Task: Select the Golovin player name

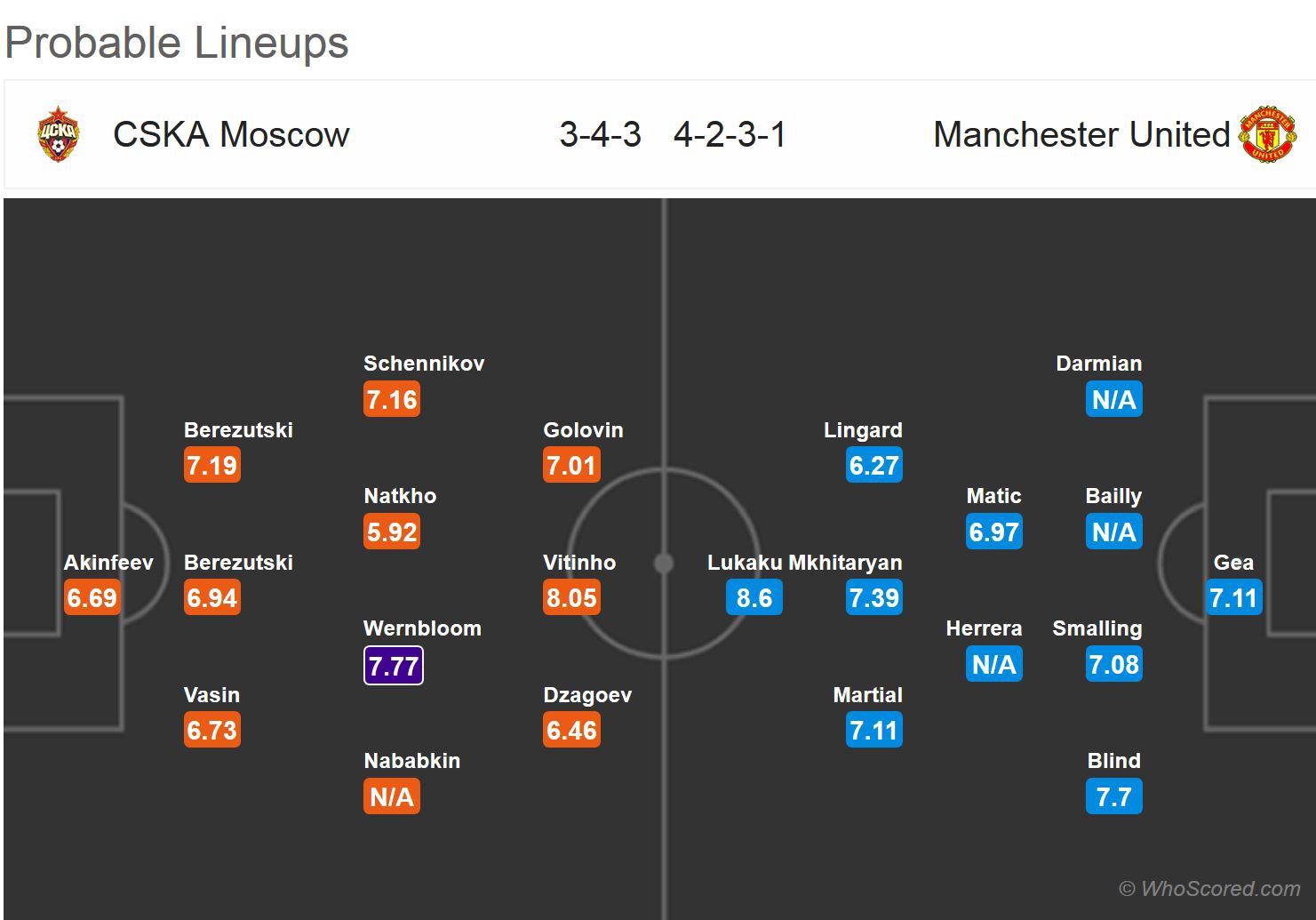Action: click(583, 430)
